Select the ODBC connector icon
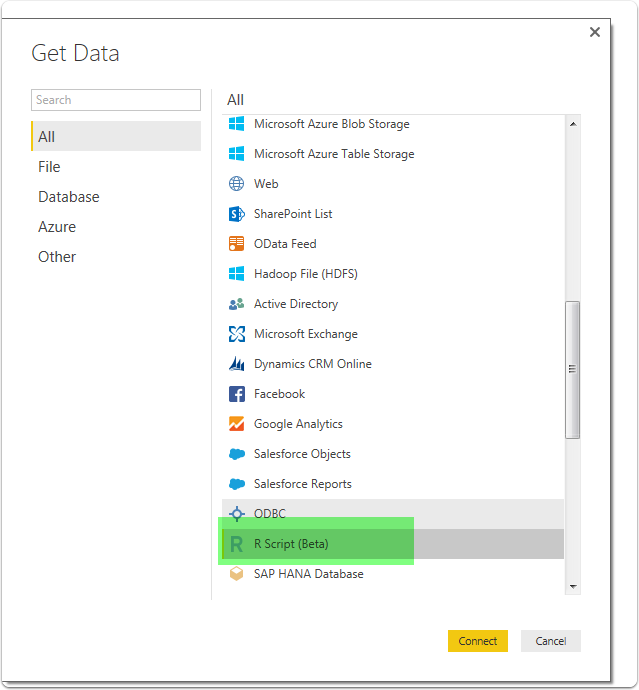Screen dimensions: 639x690 point(237,514)
